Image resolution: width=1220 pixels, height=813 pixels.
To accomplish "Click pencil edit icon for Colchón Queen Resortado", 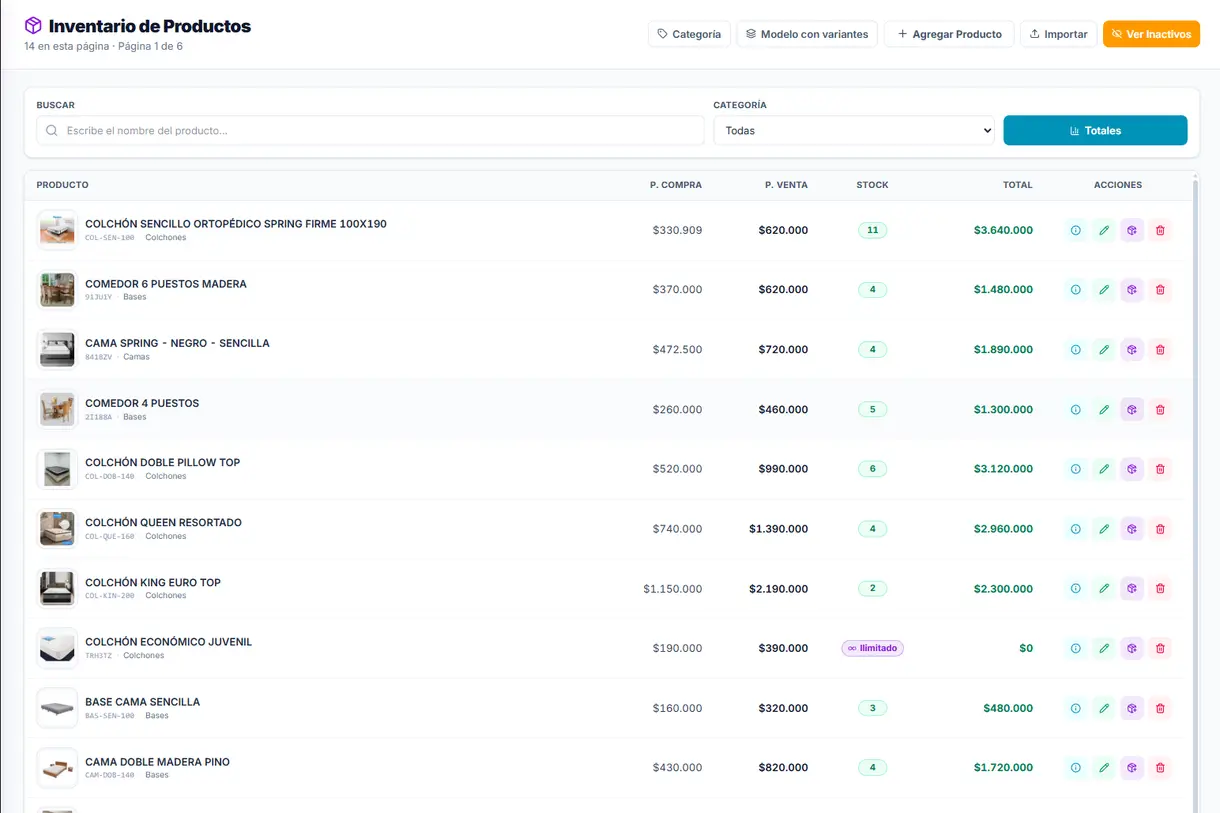I will 1104,529.
